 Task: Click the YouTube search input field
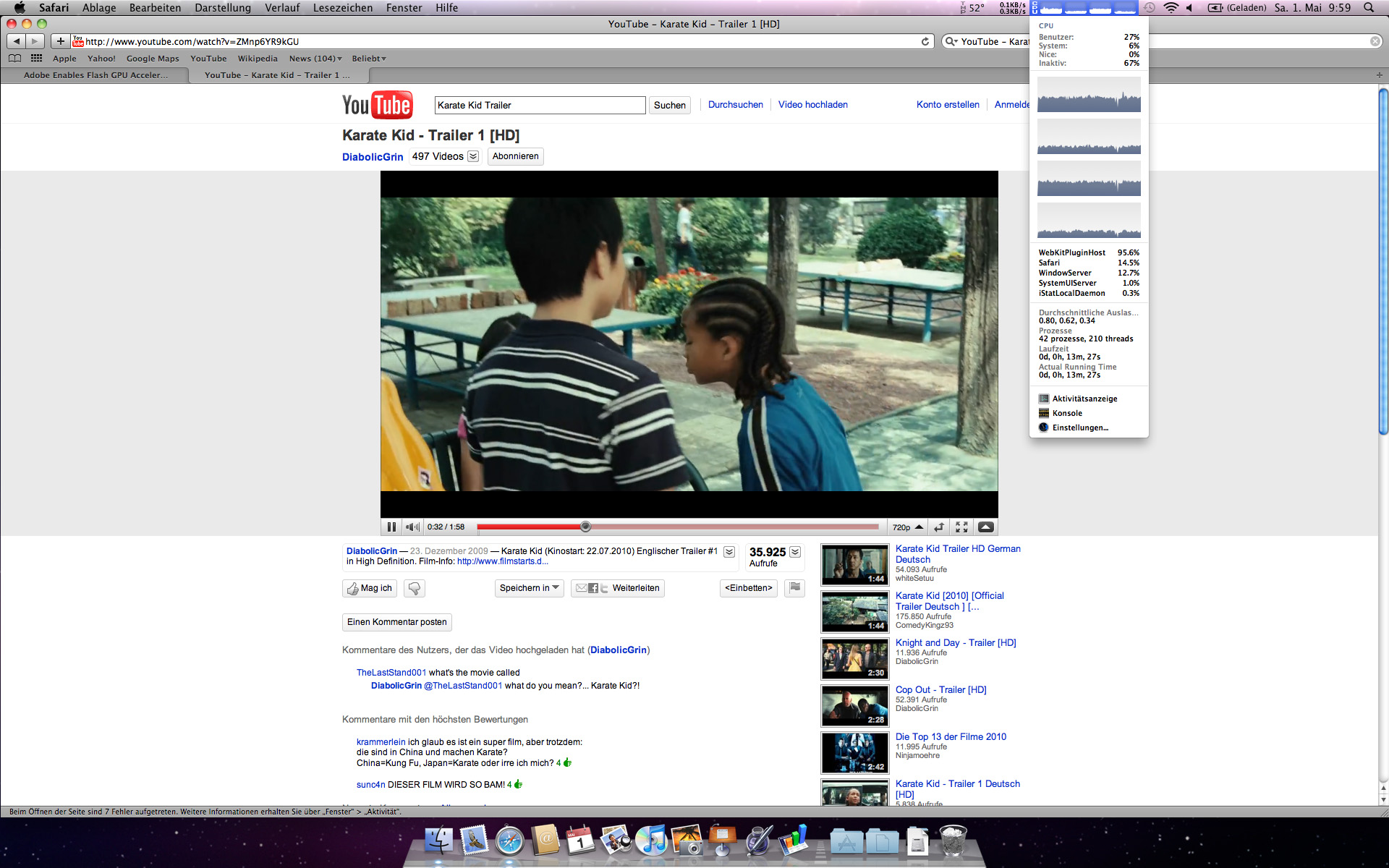click(x=540, y=105)
